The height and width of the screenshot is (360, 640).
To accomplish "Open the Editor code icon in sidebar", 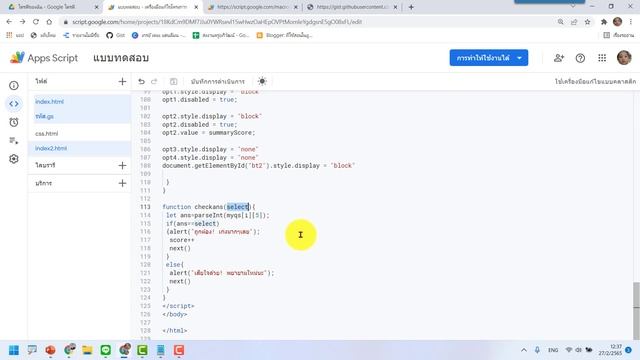I will point(14,104).
